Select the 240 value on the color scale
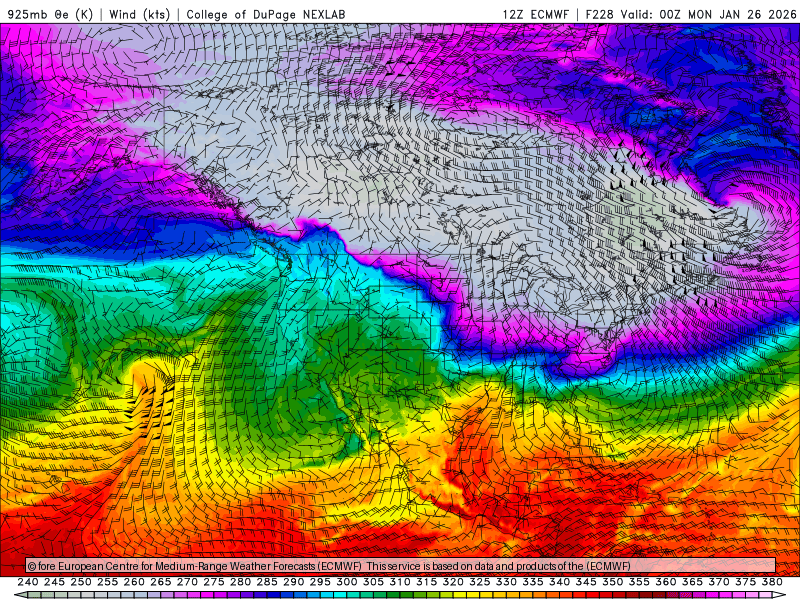The width and height of the screenshot is (800, 600). click(28, 582)
